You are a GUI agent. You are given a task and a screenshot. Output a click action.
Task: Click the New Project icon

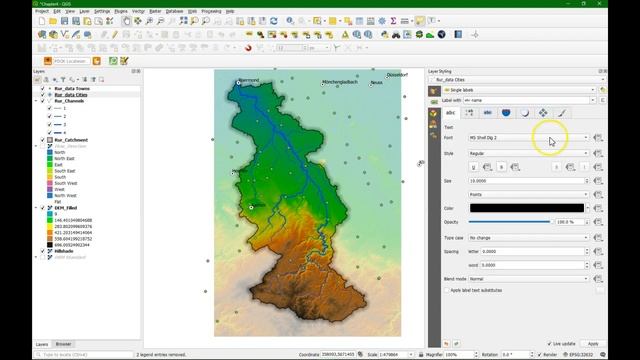coord(42,21)
